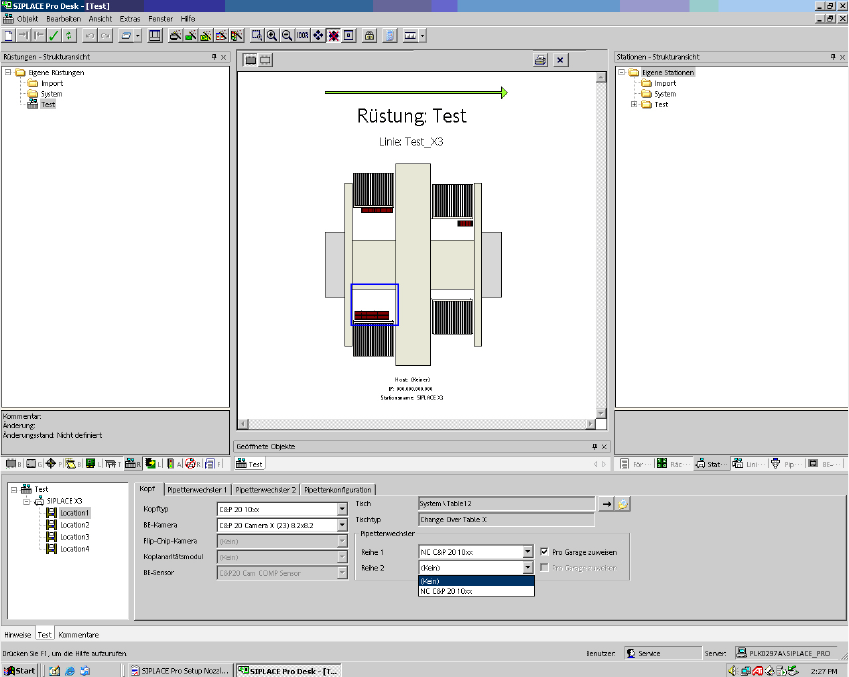The height and width of the screenshot is (677, 849).
Task: Click the padlock icon in toolbar
Action: coord(369,36)
